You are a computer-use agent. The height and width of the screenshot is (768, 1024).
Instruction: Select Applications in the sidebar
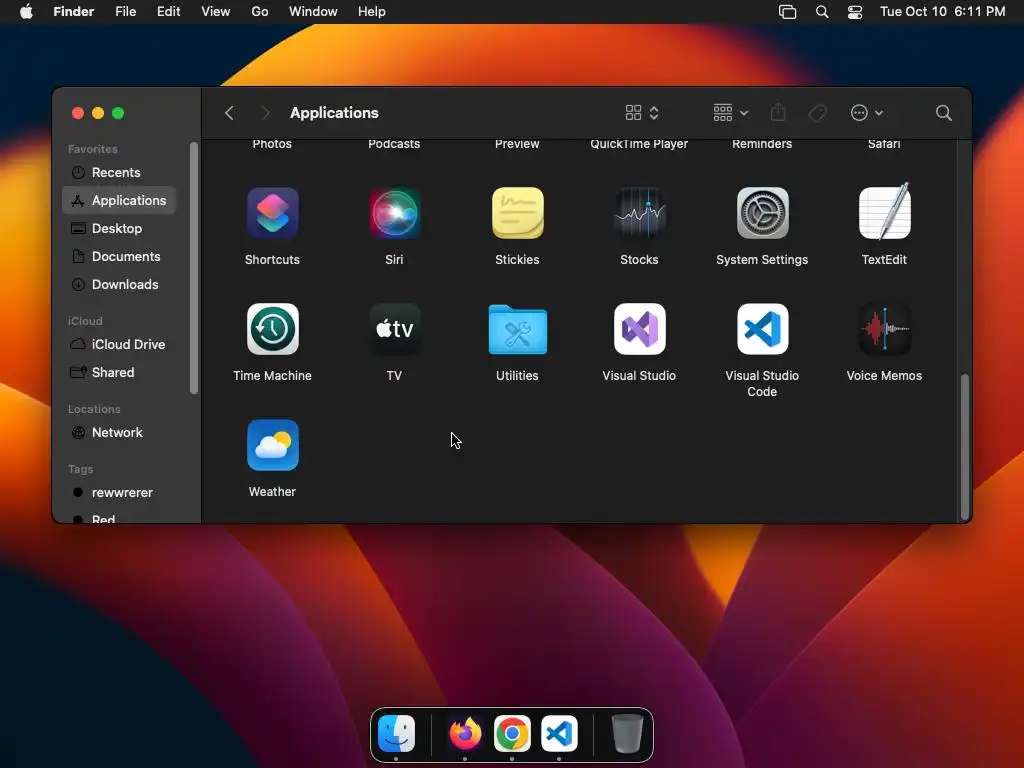119,200
